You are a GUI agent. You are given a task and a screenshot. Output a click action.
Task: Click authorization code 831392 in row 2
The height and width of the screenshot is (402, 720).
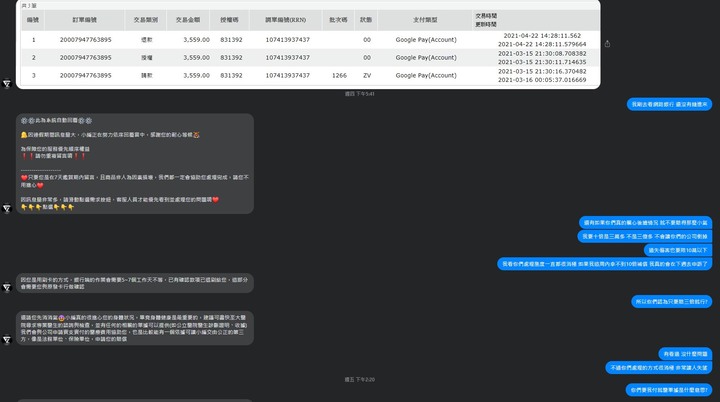[x=231, y=58]
